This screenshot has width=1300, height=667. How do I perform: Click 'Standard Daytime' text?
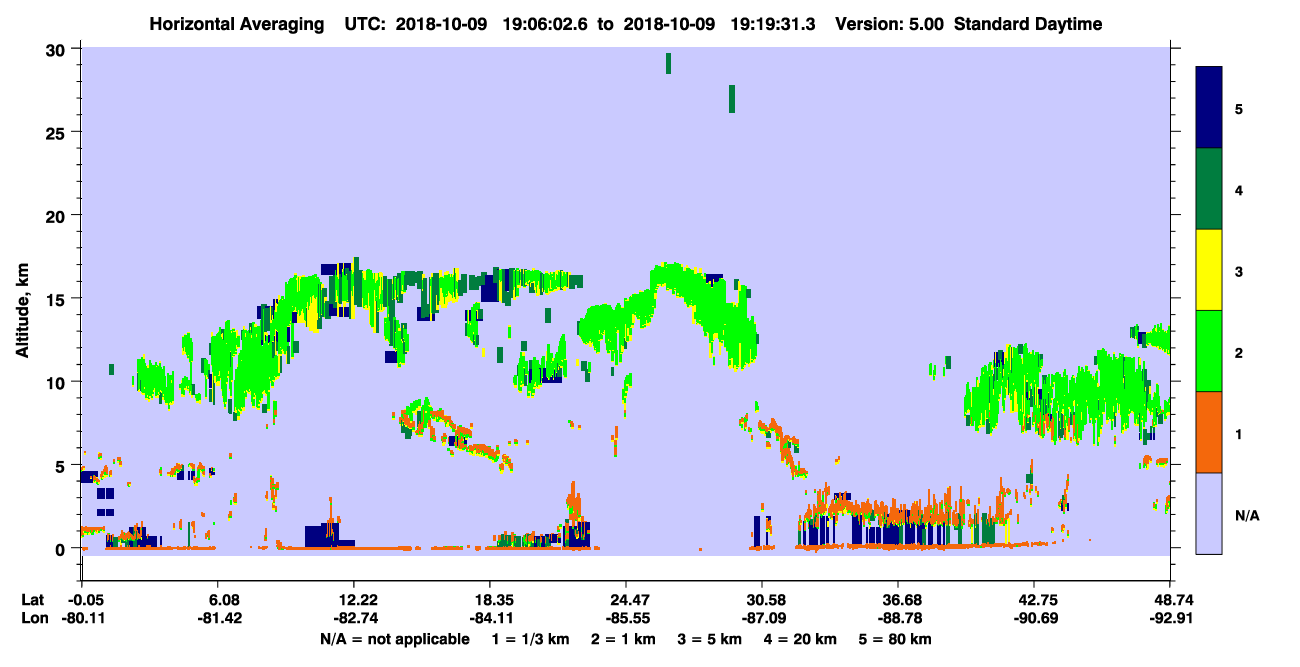click(1028, 24)
